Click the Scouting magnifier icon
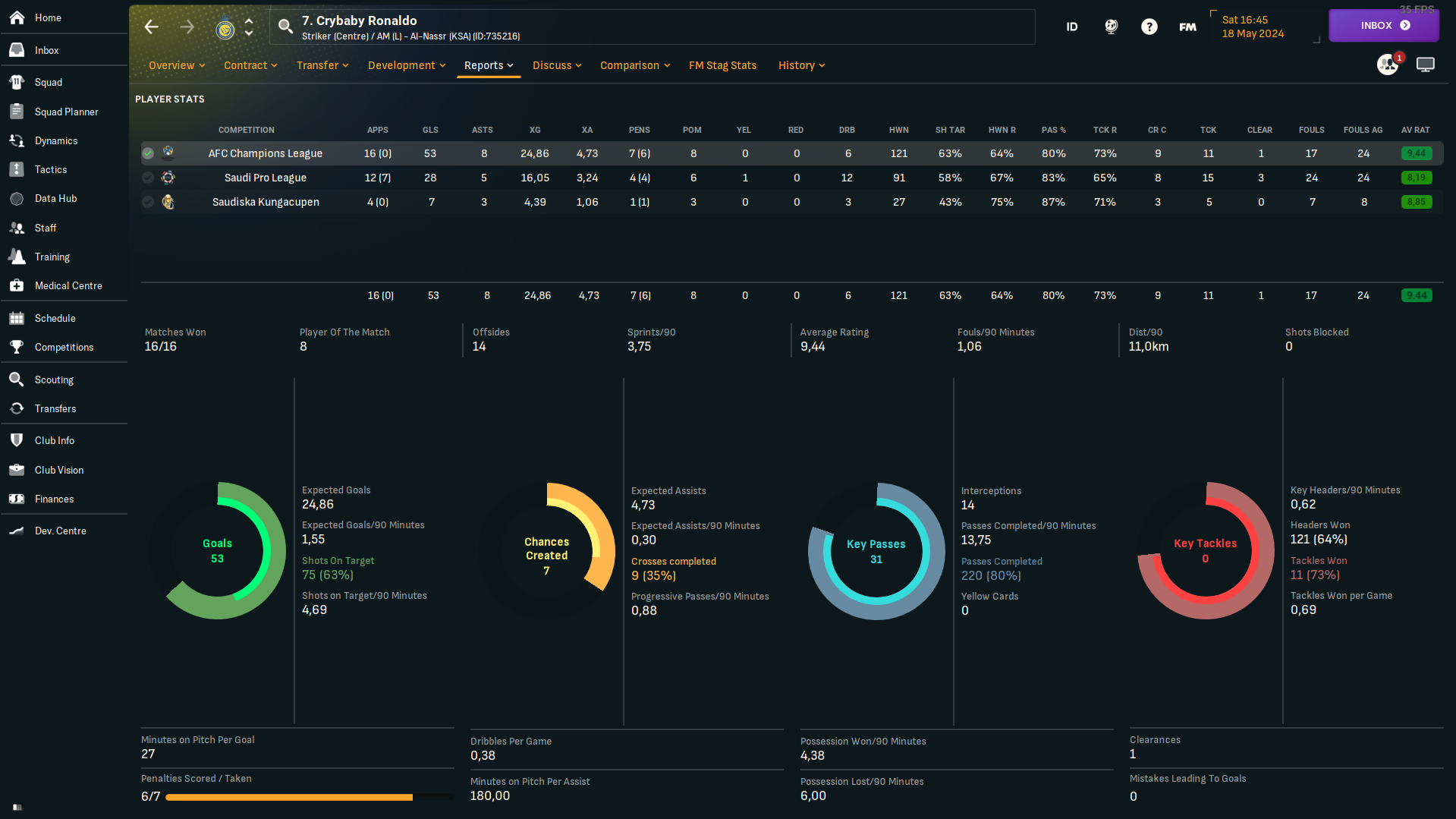The width and height of the screenshot is (1456, 819). click(x=17, y=380)
